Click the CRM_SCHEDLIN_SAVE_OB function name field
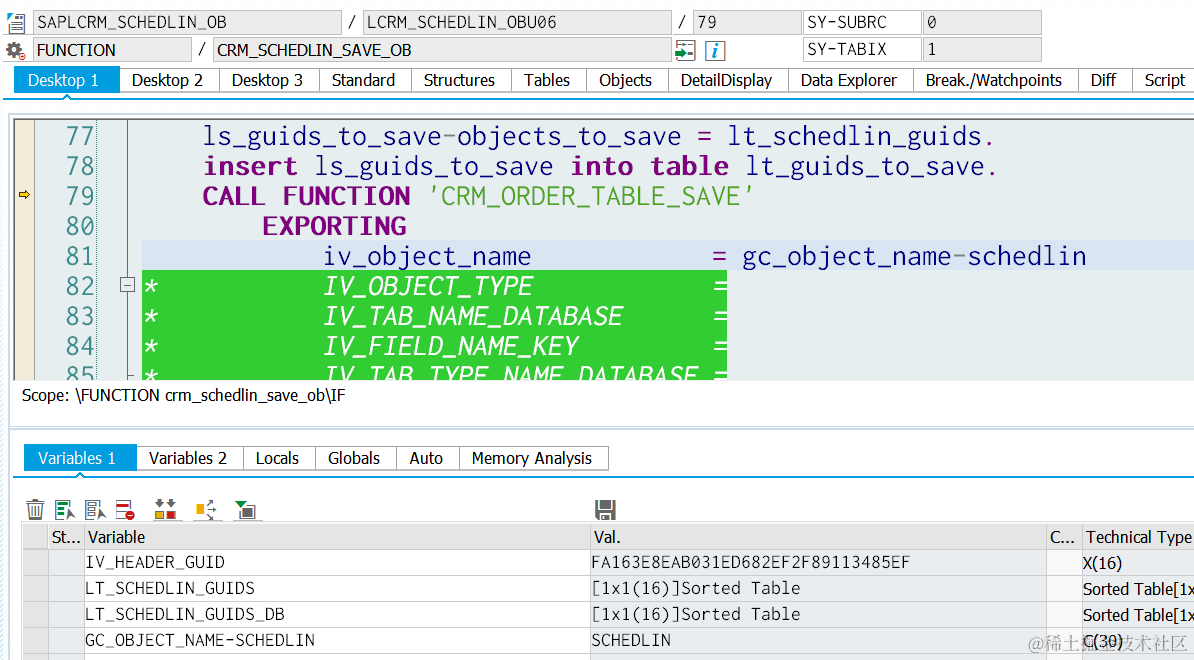 (442, 50)
